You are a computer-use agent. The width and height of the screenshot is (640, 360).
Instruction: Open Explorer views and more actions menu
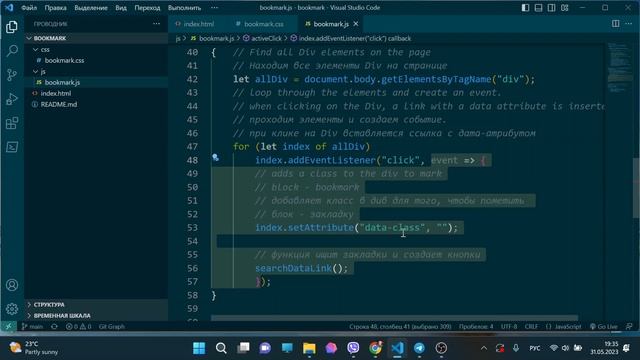pyautogui.click(x=156, y=24)
